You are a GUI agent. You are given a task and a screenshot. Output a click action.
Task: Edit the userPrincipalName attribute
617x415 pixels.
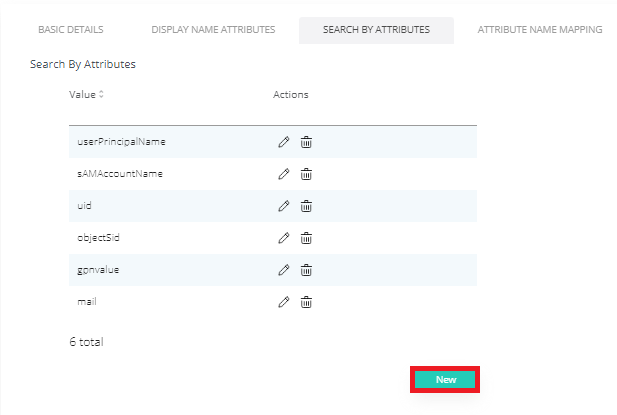coord(284,142)
